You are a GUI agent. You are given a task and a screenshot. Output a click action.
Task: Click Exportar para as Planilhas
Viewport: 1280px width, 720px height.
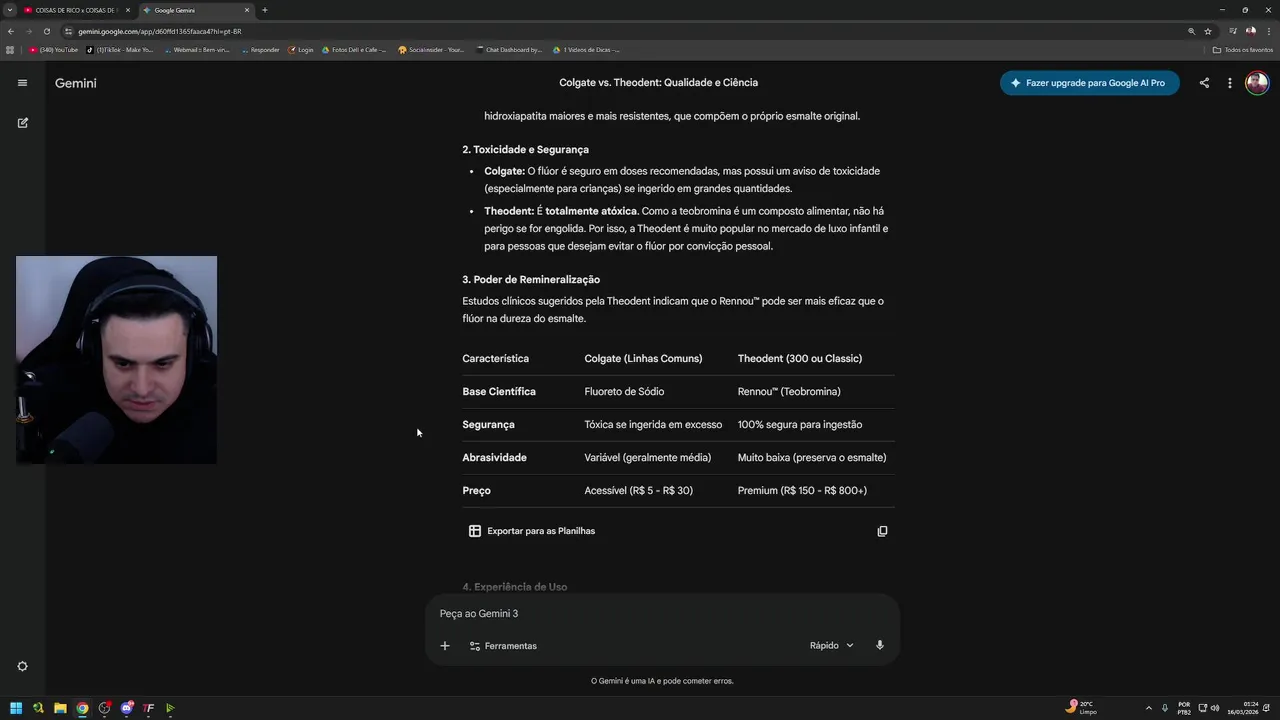532,531
